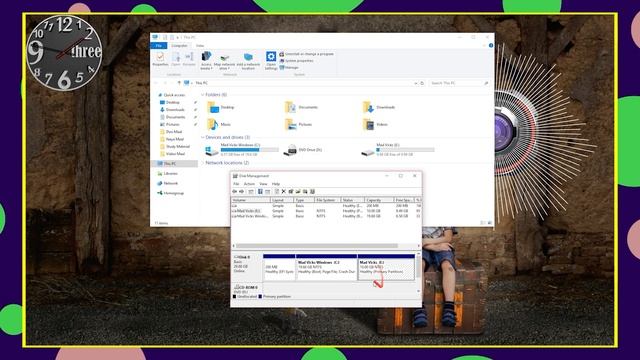Open the address bar history dropdown

pyautogui.click(x=416, y=83)
